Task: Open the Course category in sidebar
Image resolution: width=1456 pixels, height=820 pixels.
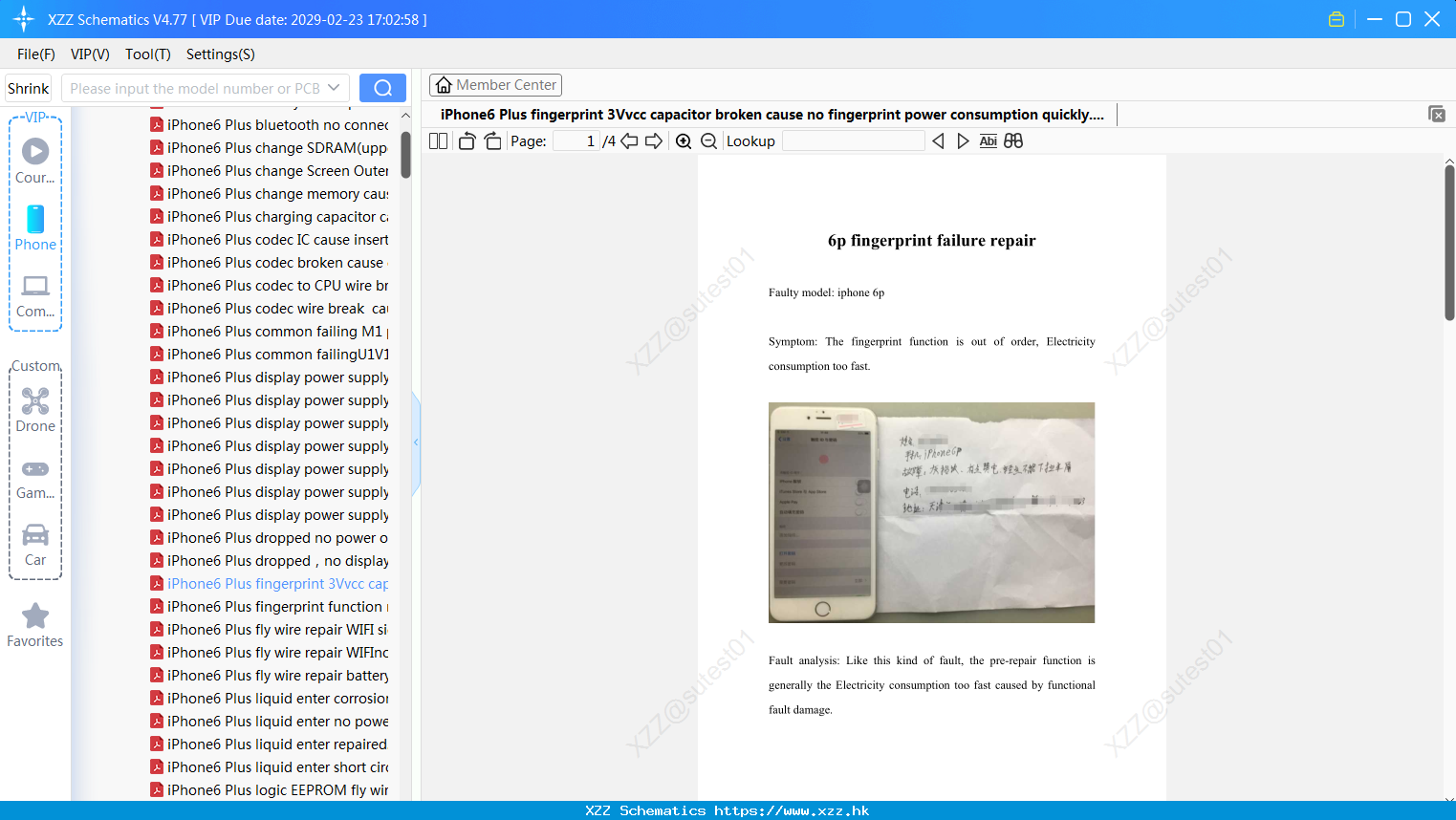Action: point(35,162)
